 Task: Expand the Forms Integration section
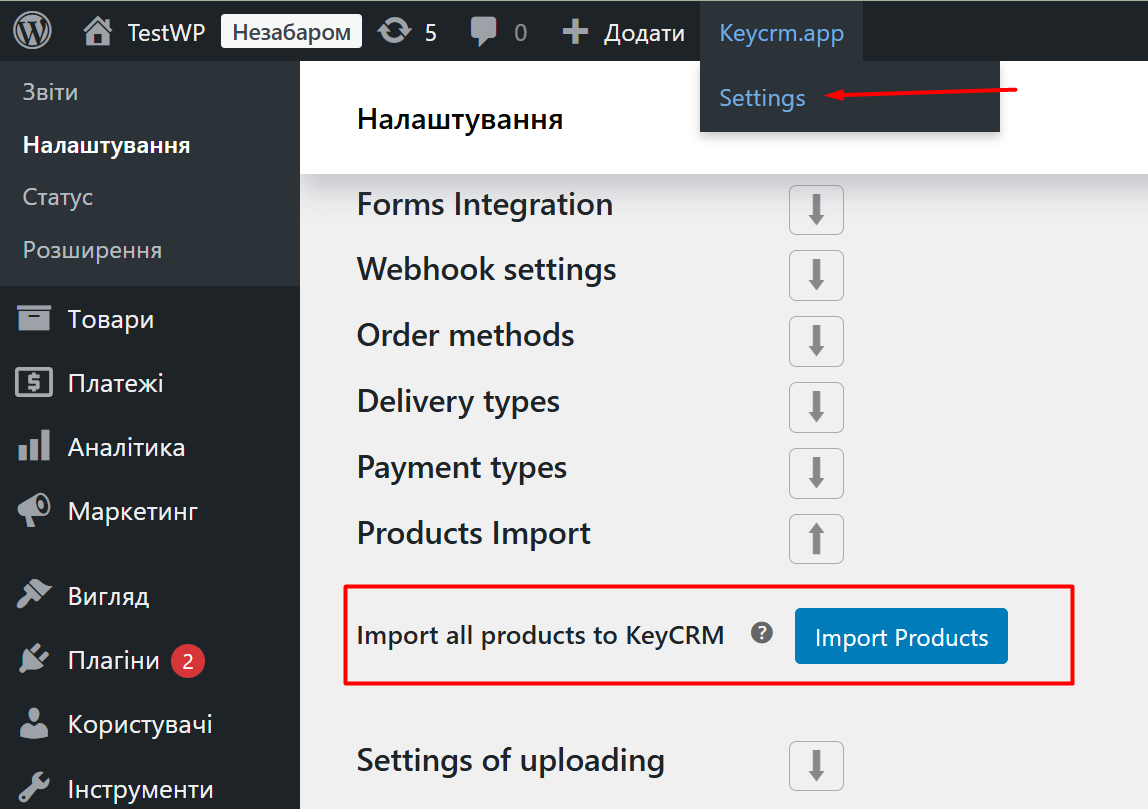[816, 210]
